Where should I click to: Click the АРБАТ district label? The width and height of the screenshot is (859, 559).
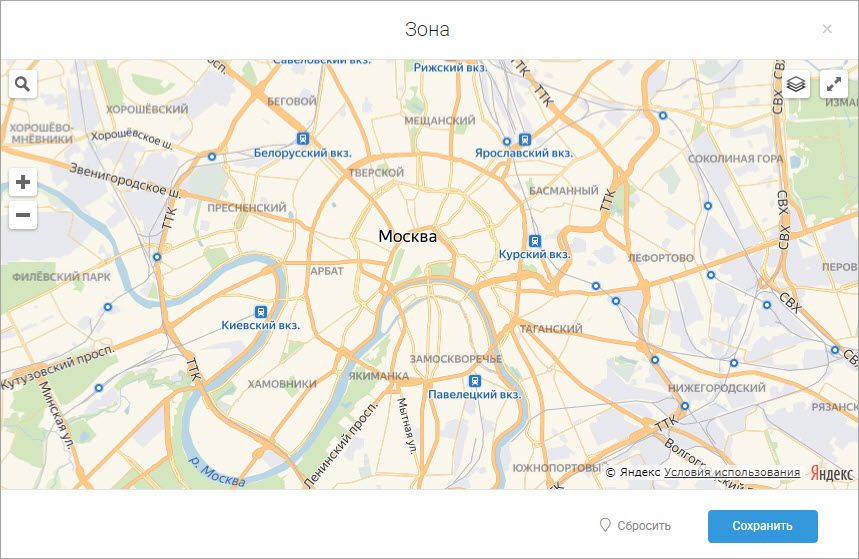[x=327, y=271]
